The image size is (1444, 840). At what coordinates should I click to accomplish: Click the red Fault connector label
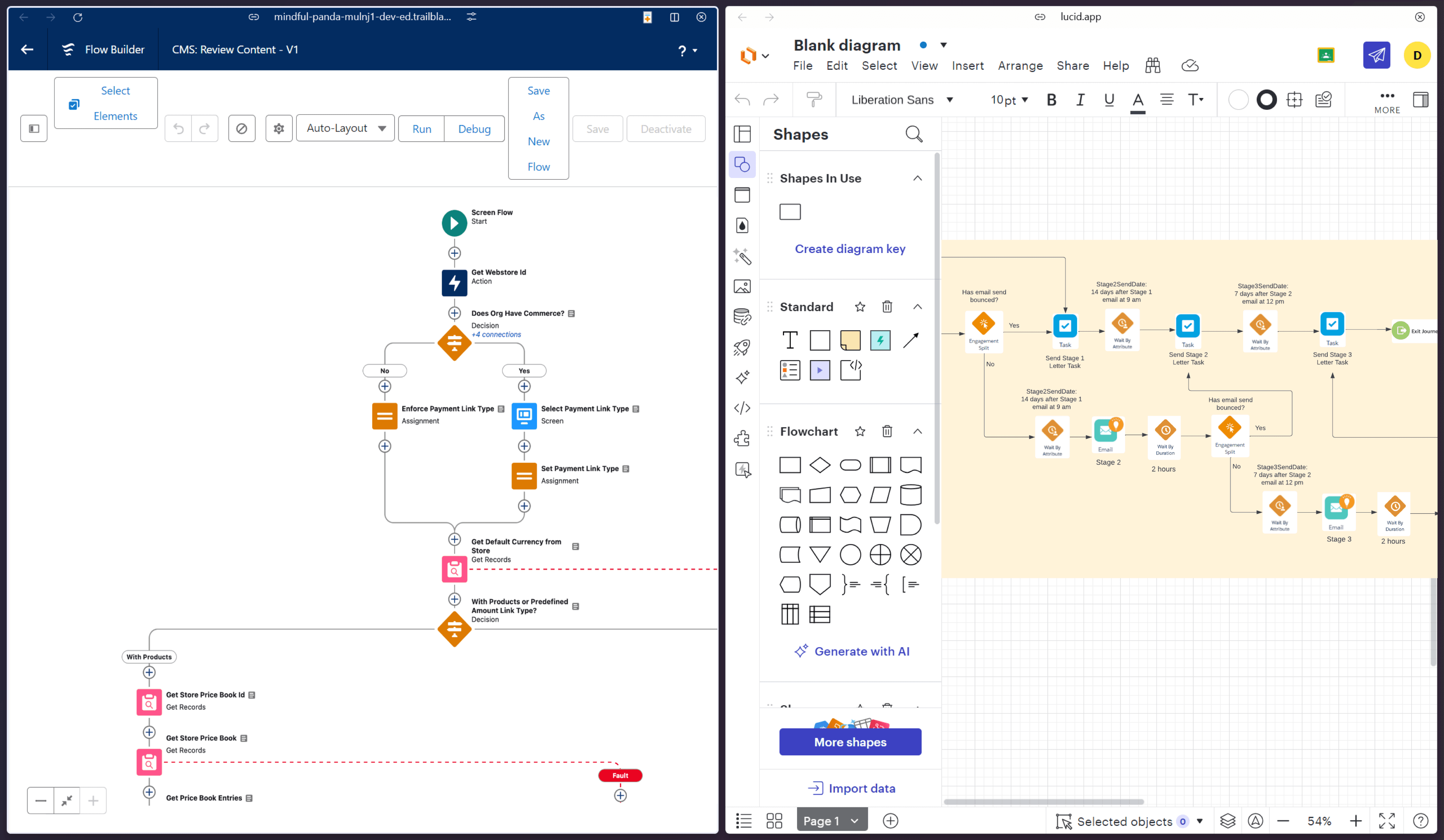coord(620,775)
